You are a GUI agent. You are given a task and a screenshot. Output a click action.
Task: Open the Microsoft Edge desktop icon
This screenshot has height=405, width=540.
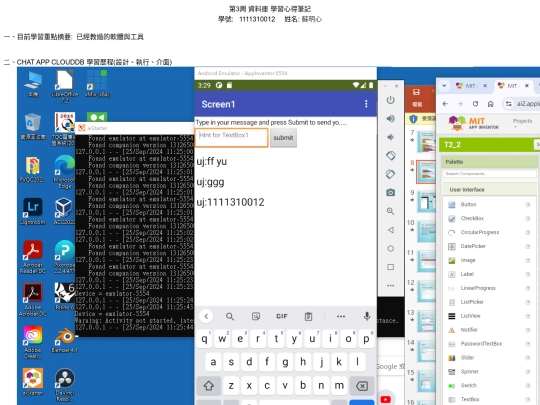click(64, 172)
